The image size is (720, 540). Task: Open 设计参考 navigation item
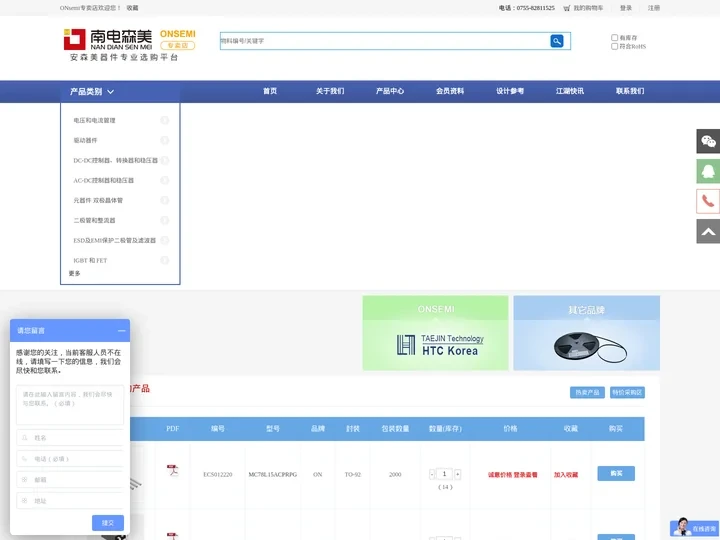coord(510,91)
